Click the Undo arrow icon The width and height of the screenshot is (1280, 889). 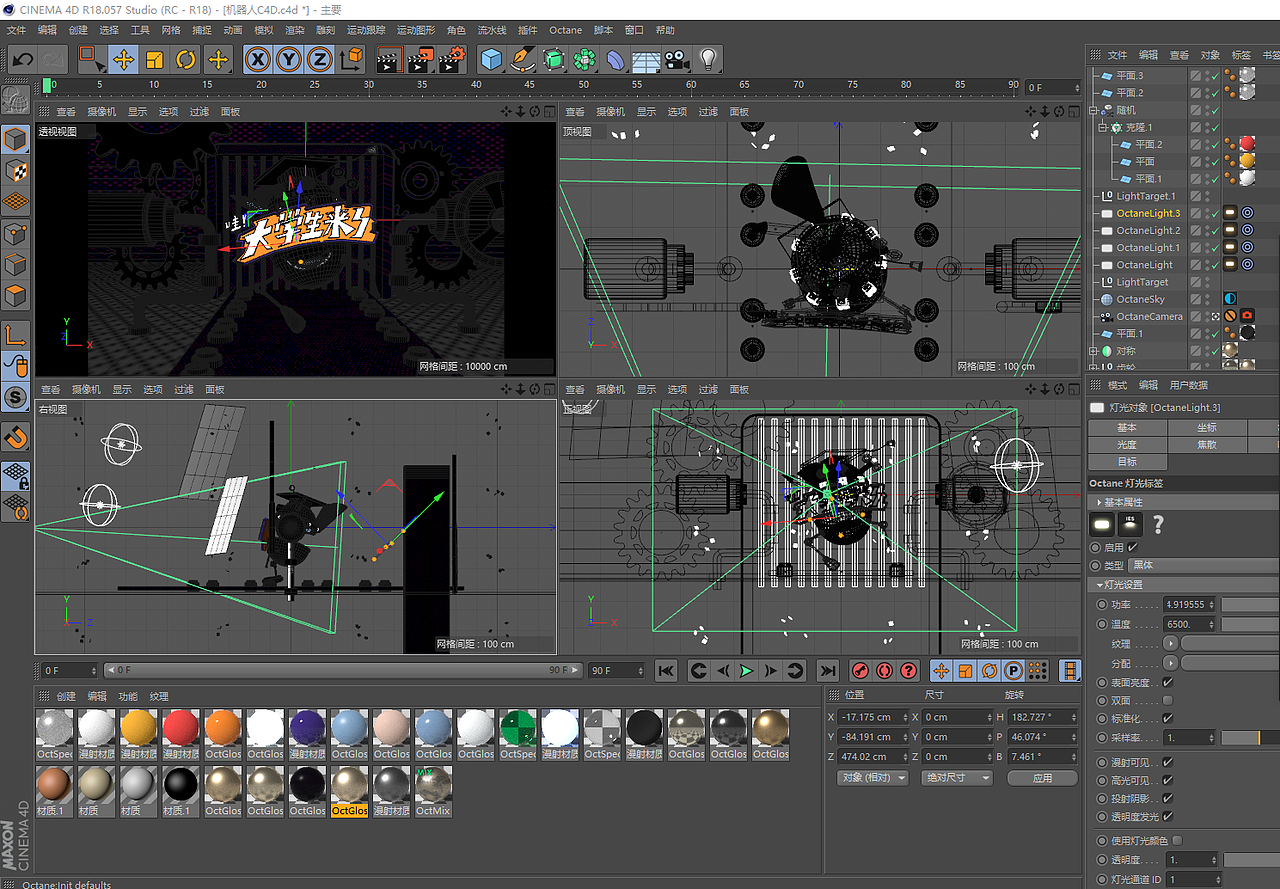(x=22, y=60)
